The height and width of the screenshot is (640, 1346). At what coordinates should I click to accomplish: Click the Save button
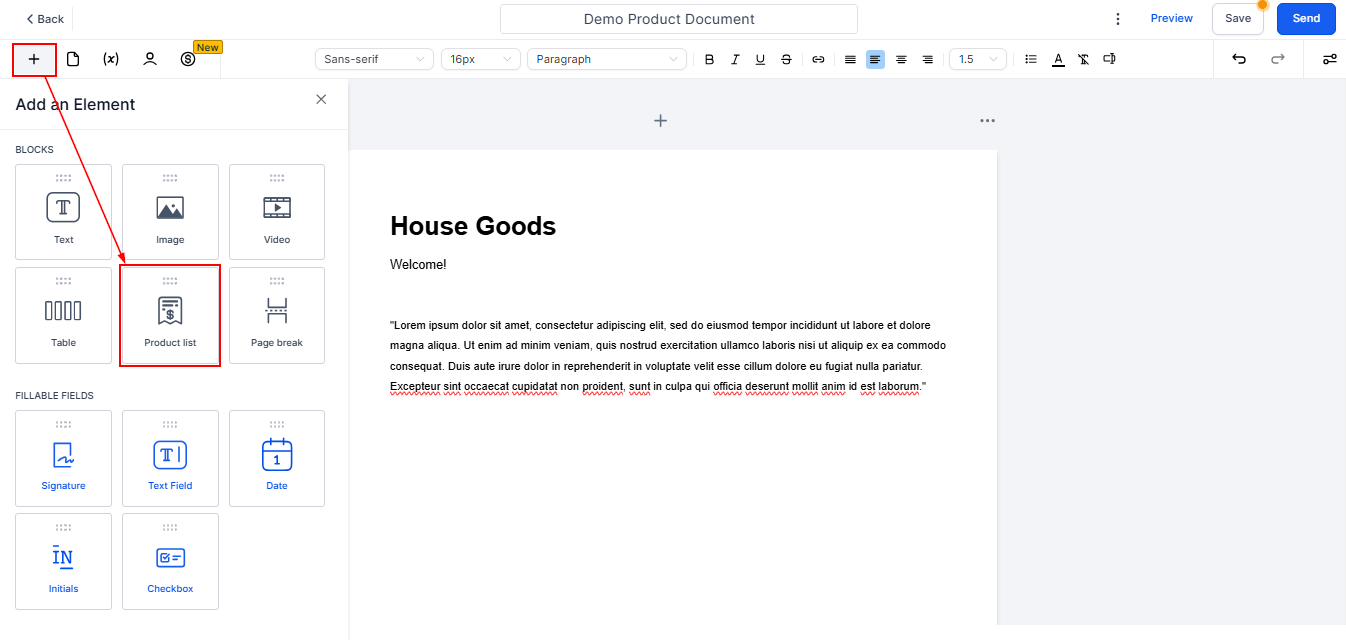(x=1238, y=18)
